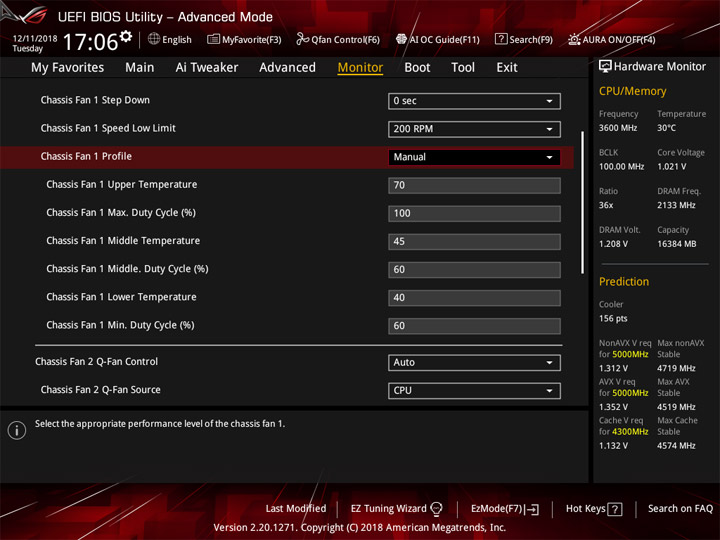Open Chassis Fan 1 Profile dropdown
This screenshot has height=540, width=720.
pyautogui.click(x=474, y=157)
